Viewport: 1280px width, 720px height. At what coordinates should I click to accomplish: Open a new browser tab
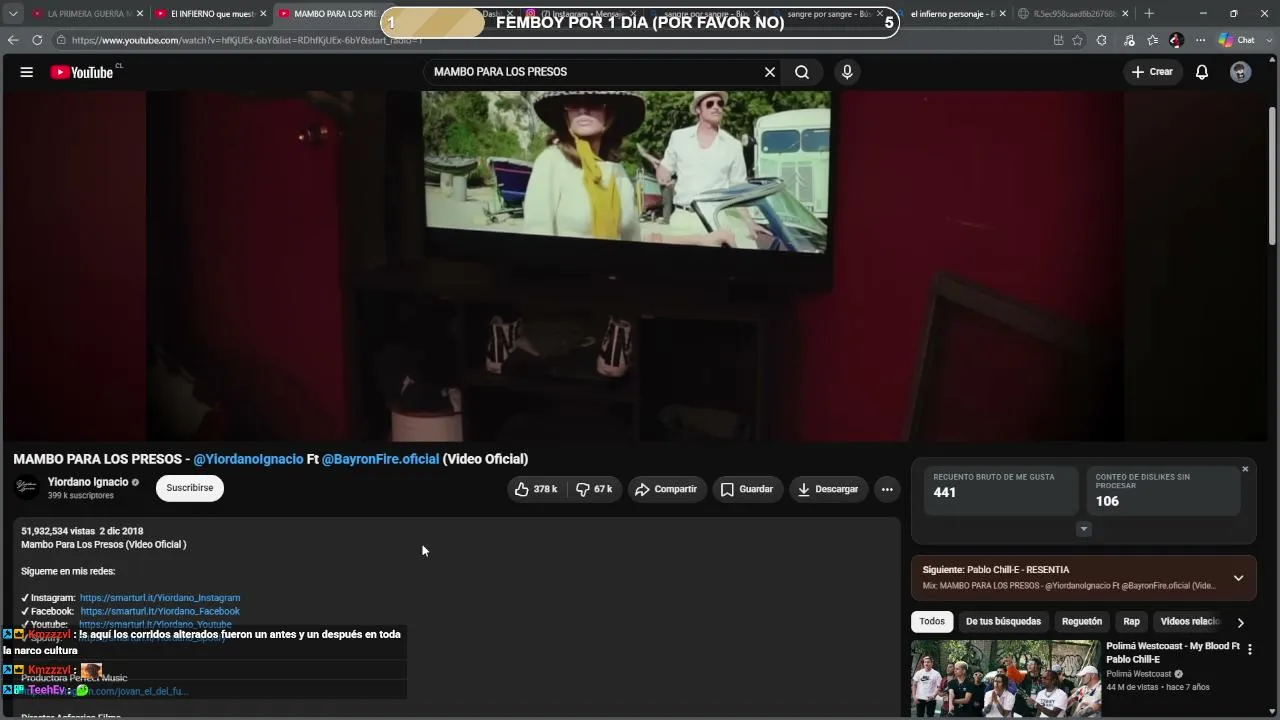point(1149,14)
